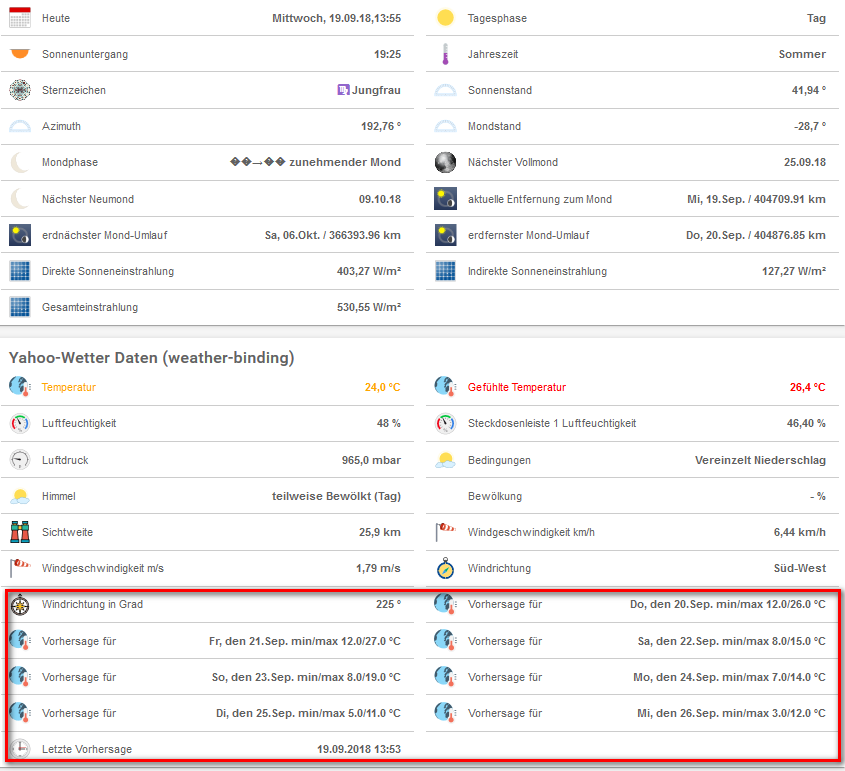Click the solar panel icon for Gesamteinstrahlung

tap(20, 307)
